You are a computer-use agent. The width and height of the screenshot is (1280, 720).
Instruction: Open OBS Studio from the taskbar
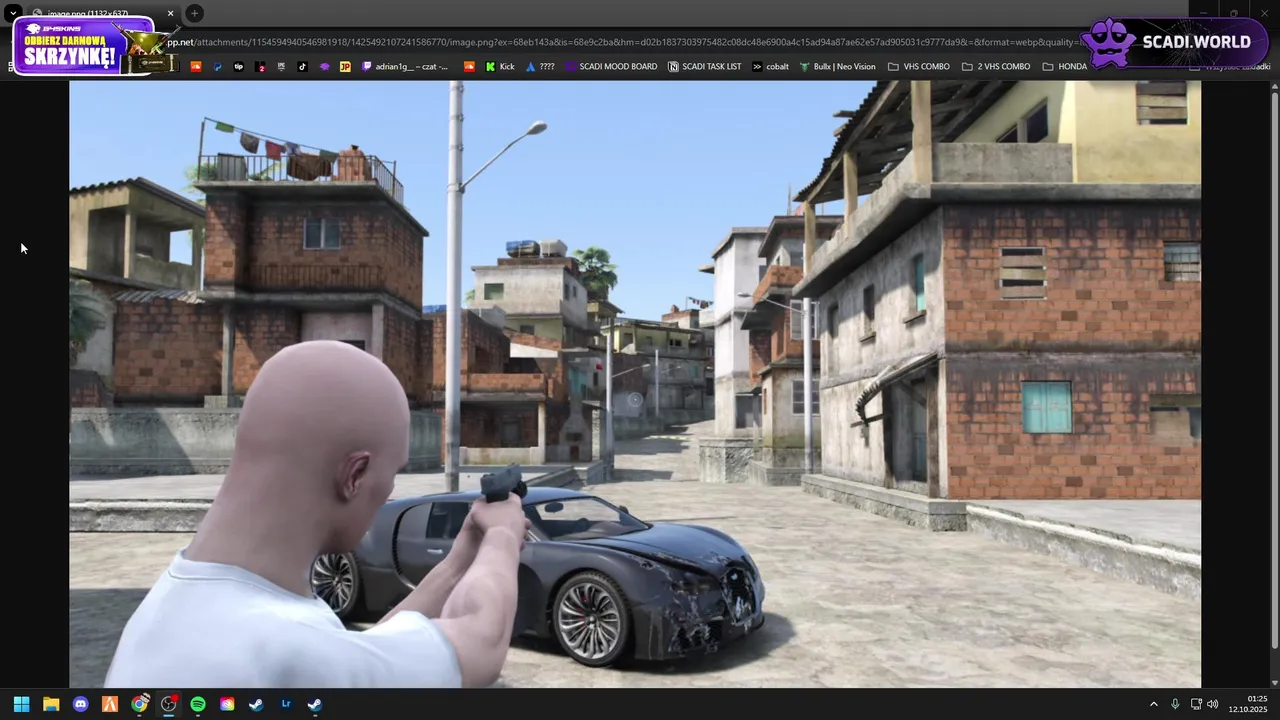(168, 704)
